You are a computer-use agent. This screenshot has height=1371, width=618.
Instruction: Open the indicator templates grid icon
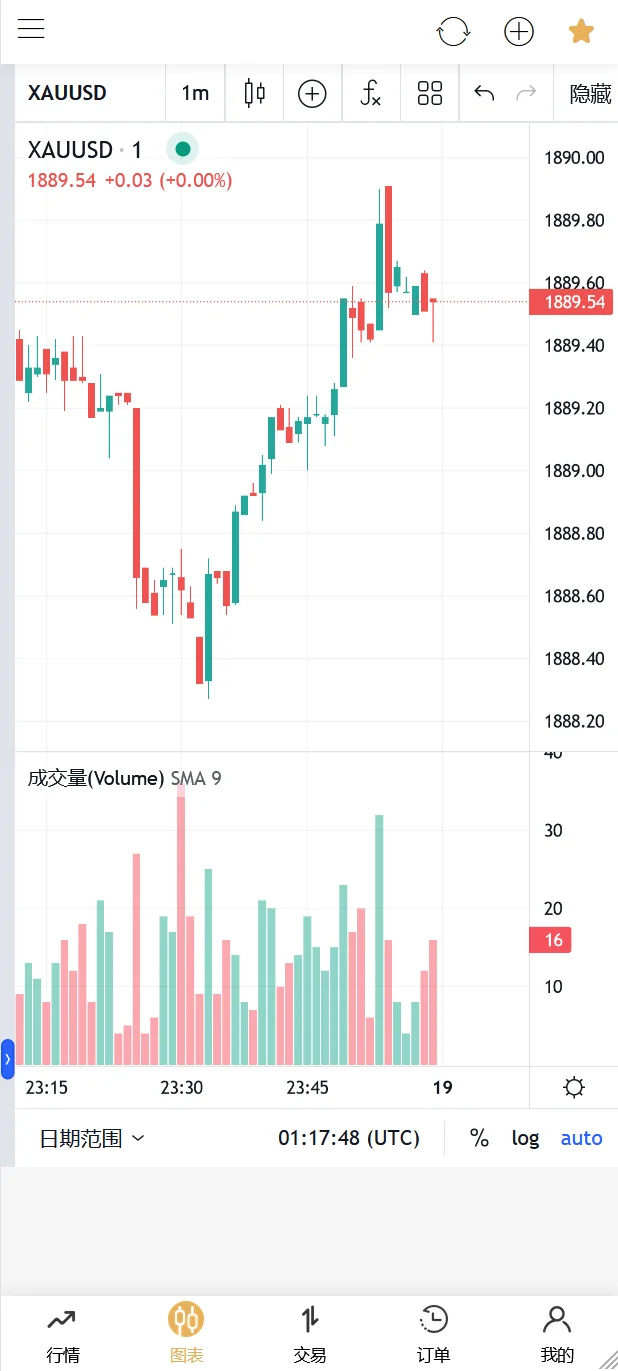pos(430,94)
